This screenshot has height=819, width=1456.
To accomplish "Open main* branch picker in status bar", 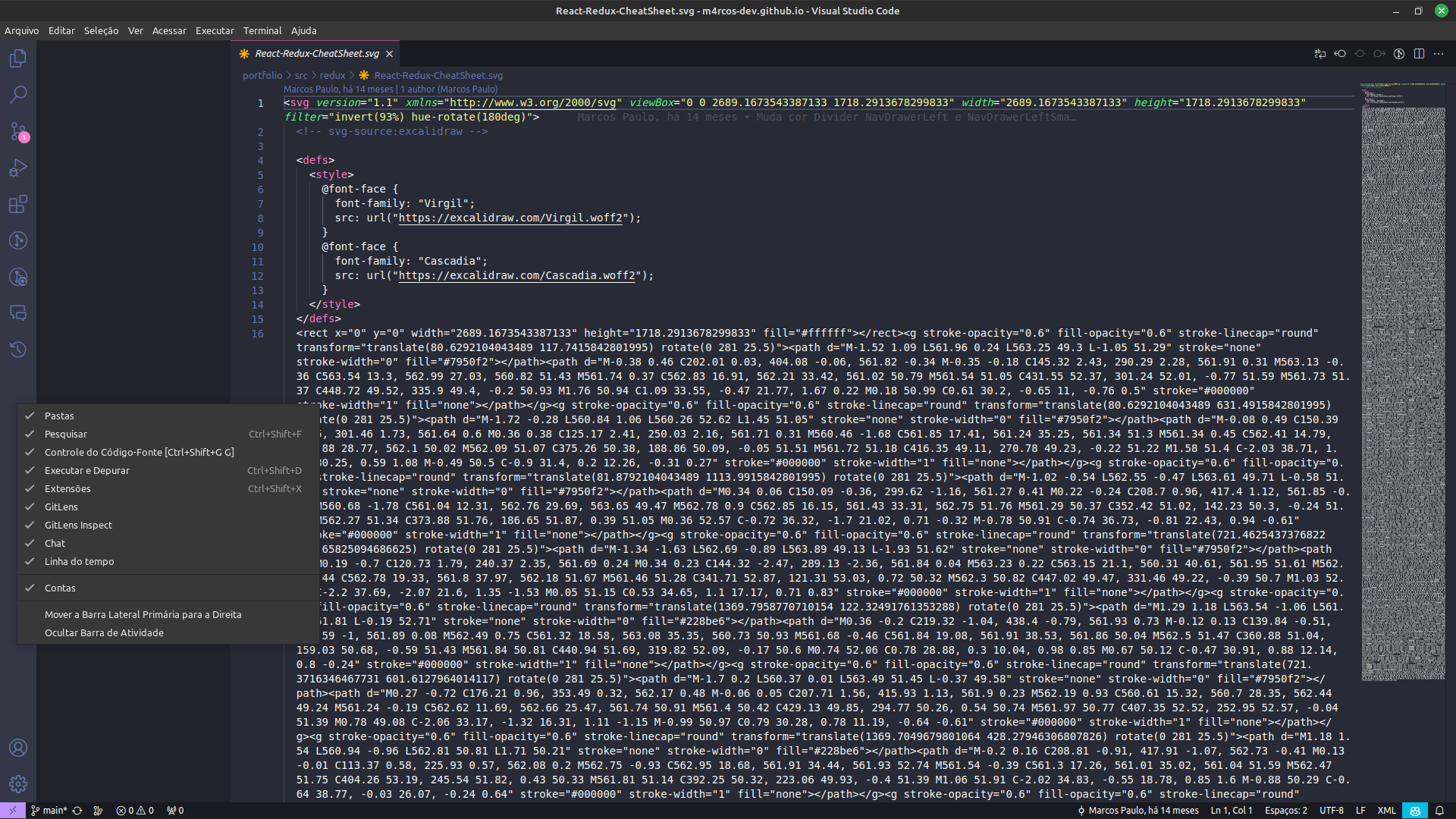I will (x=49, y=811).
